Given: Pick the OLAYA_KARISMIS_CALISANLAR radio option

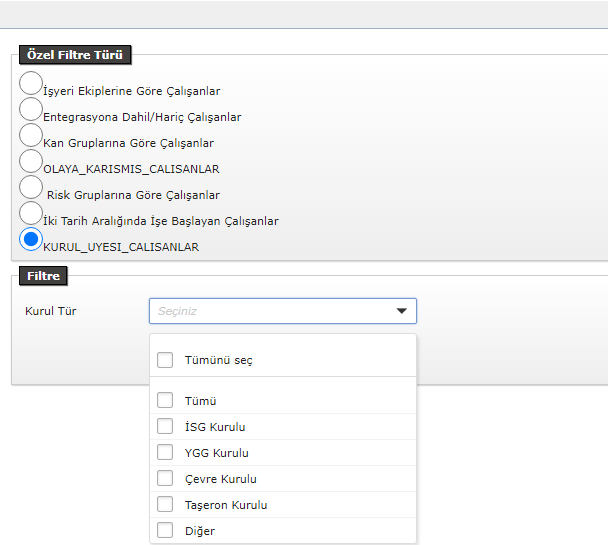Looking at the screenshot, I should (x=31, y=161).
